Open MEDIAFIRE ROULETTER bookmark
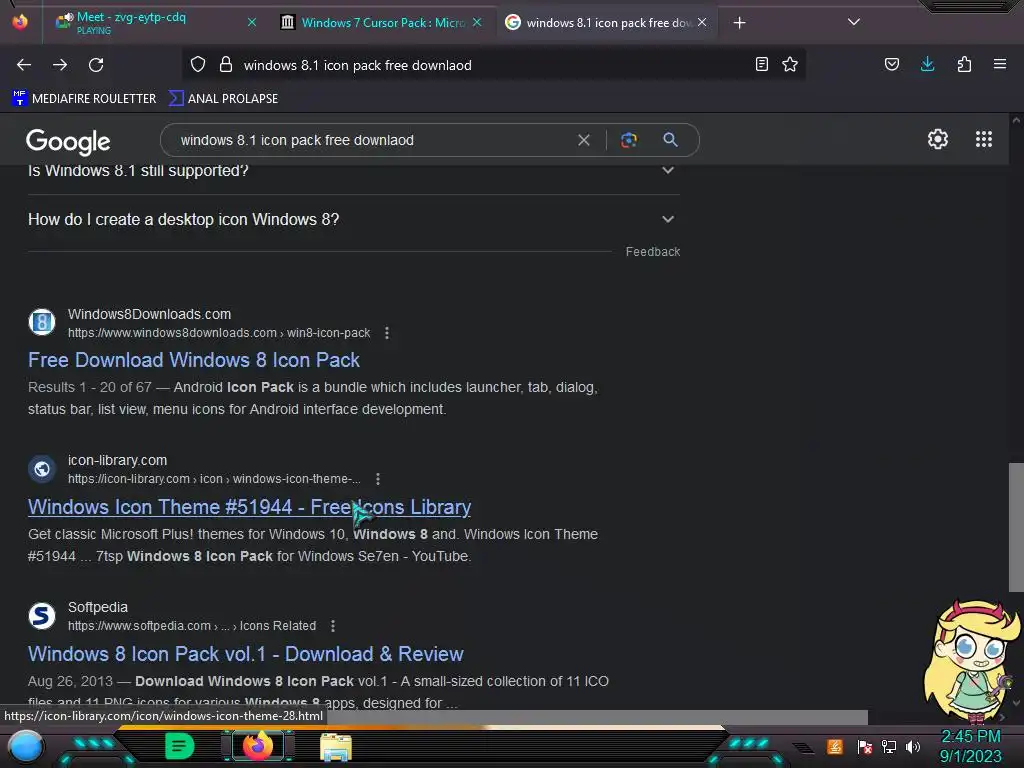This screenshot has height=768, width=1024. pyautogui.click(x=84, y=99)
